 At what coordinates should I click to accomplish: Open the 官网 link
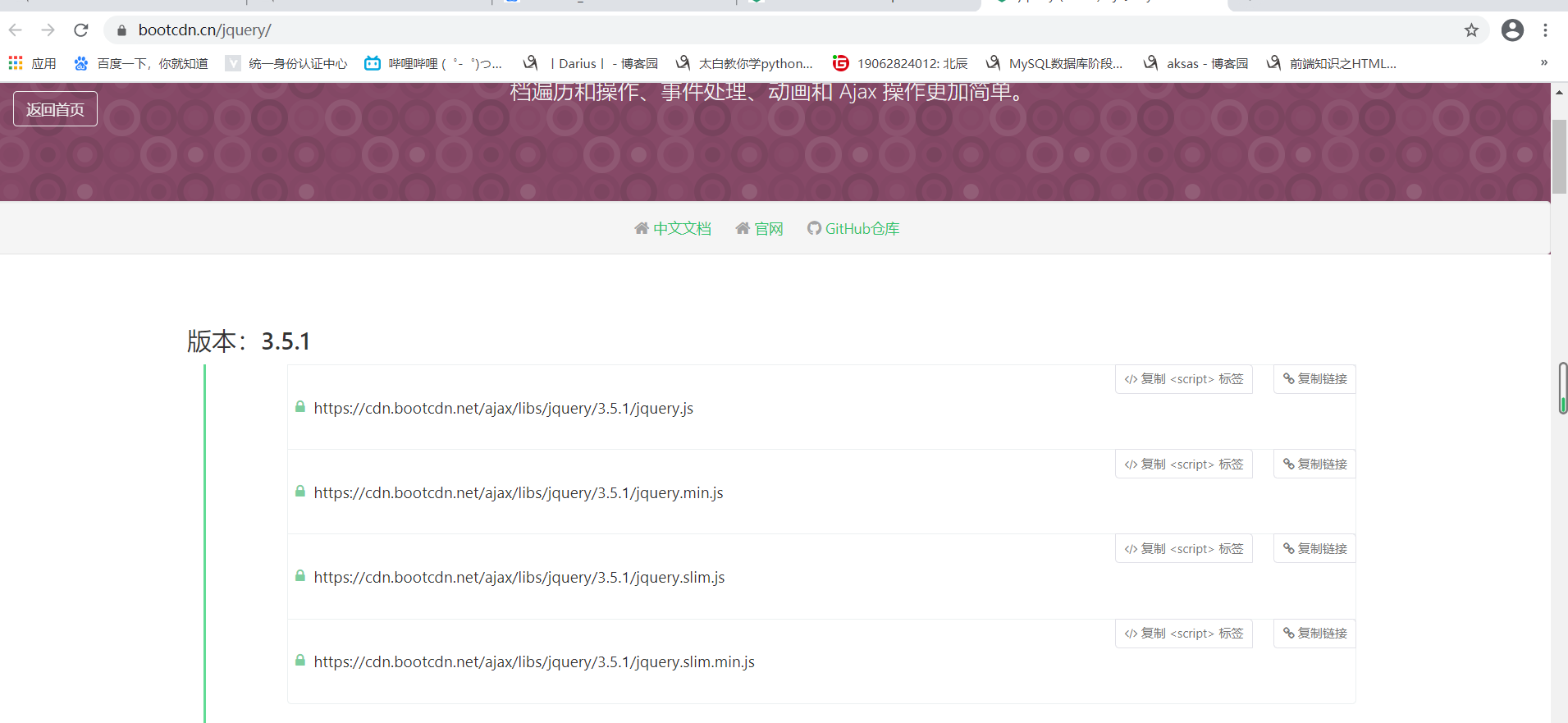click(x=769, y=229)
